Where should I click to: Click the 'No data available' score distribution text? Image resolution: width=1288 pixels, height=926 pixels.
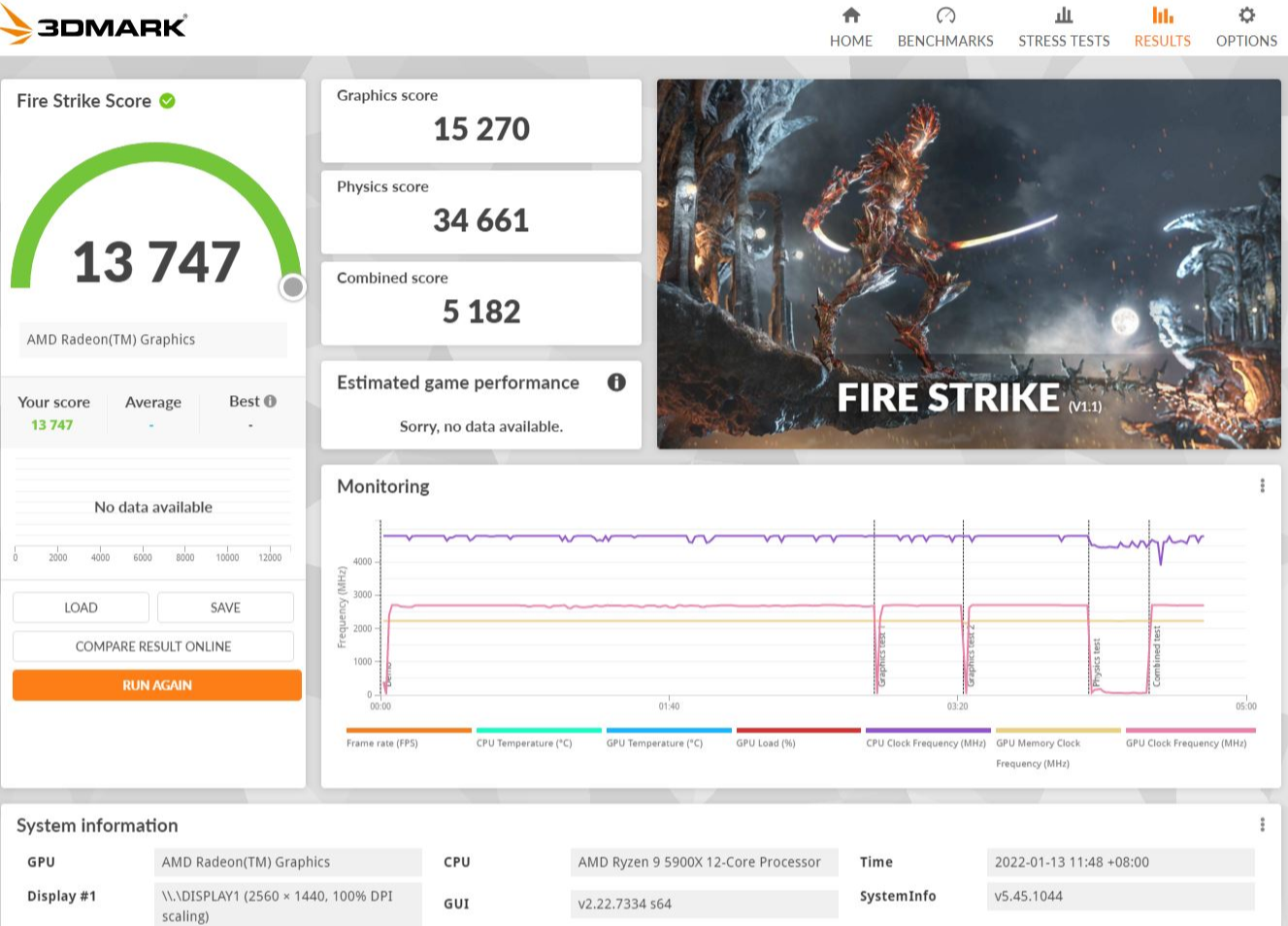(x=153, y=507)
